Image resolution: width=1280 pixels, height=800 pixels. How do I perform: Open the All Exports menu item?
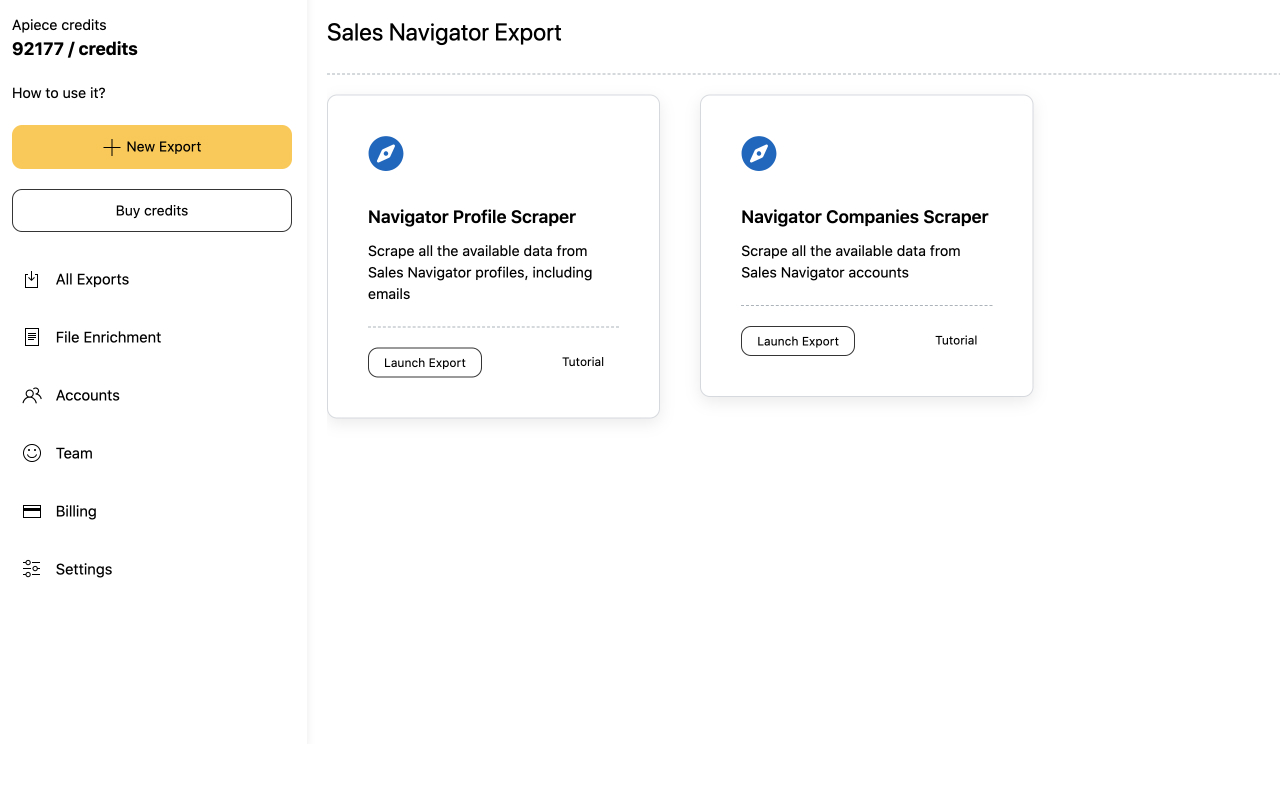[92, 279]
